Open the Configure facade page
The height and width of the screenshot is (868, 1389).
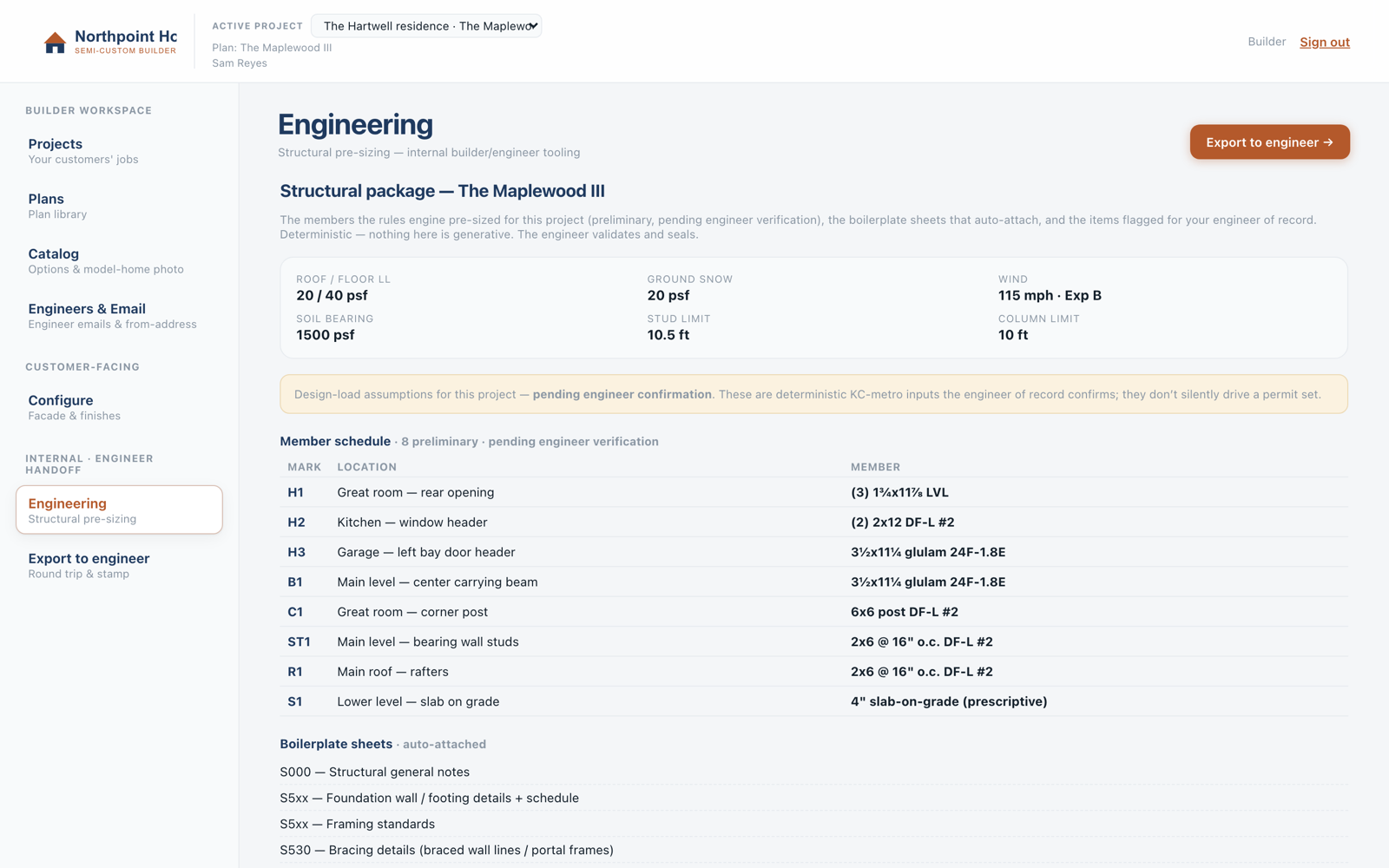click(x=119, y=407)
